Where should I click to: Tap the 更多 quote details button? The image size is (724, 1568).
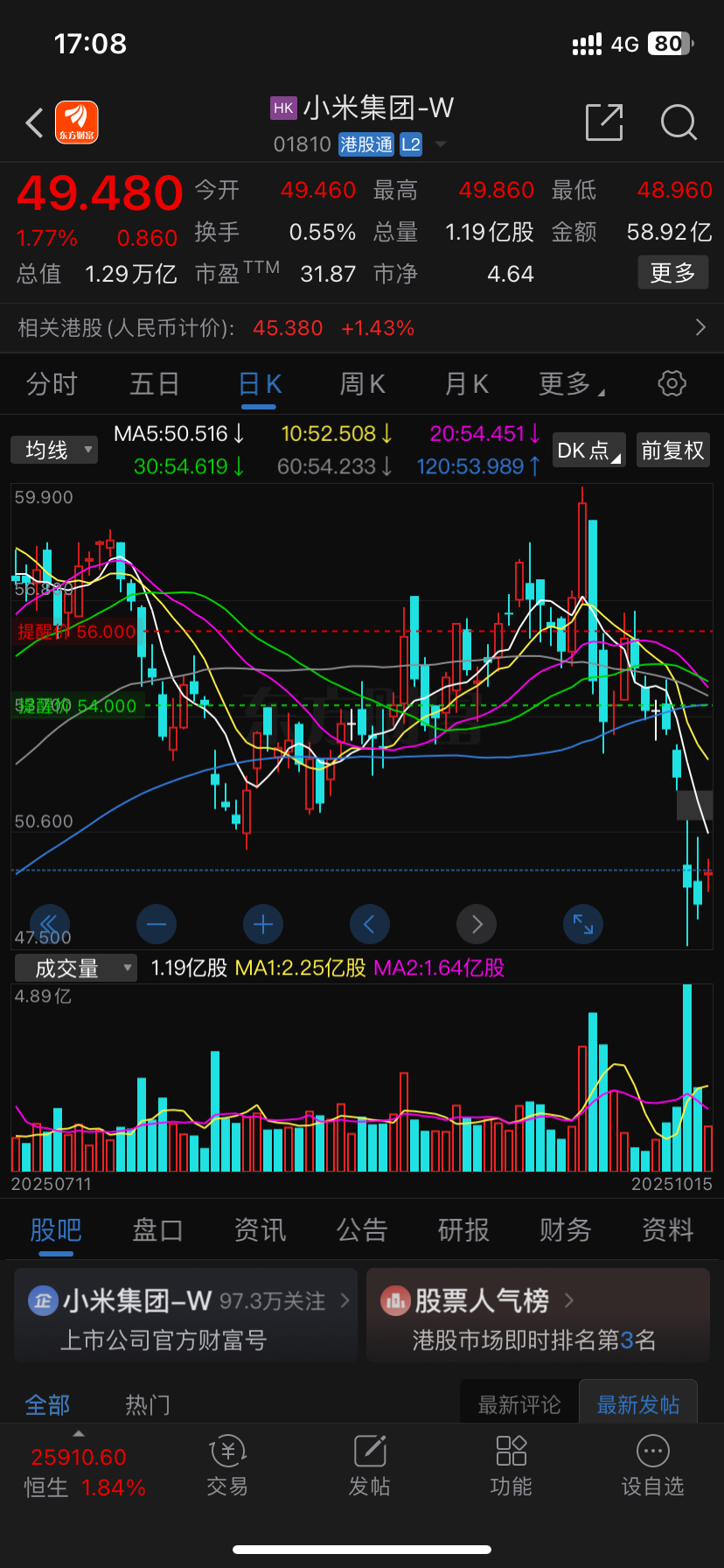[672, 273]
